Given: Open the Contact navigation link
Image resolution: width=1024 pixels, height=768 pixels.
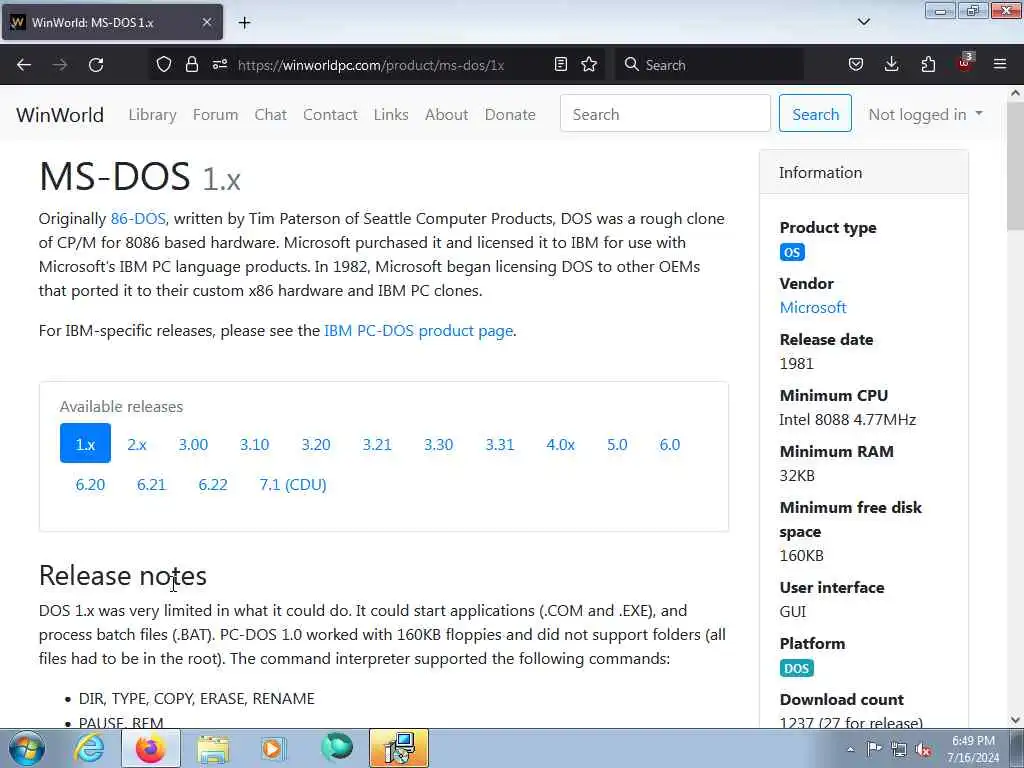Looking at the screenshot, I should click(x=330, y=115).
